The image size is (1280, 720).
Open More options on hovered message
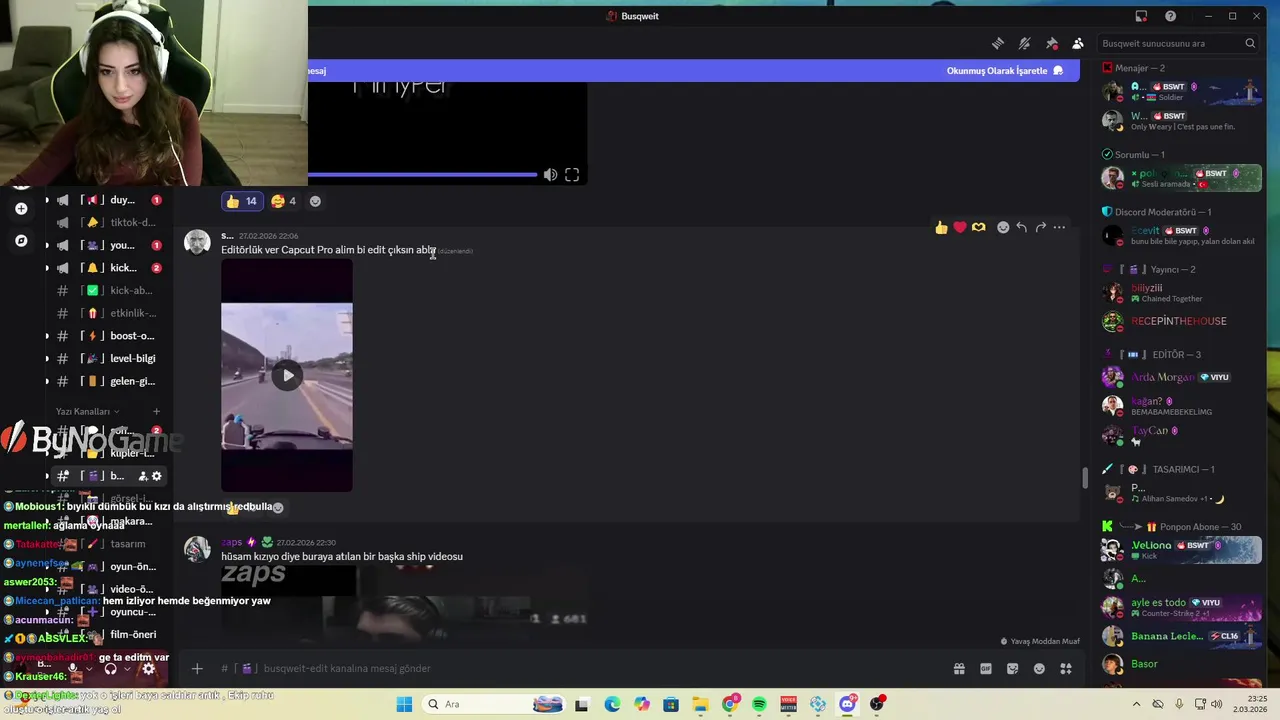tap(1060, 228)
